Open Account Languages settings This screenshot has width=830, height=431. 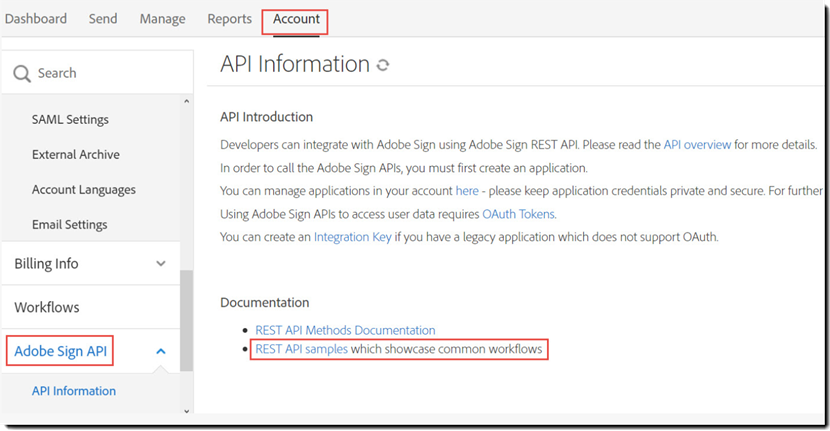click(83, 190)
